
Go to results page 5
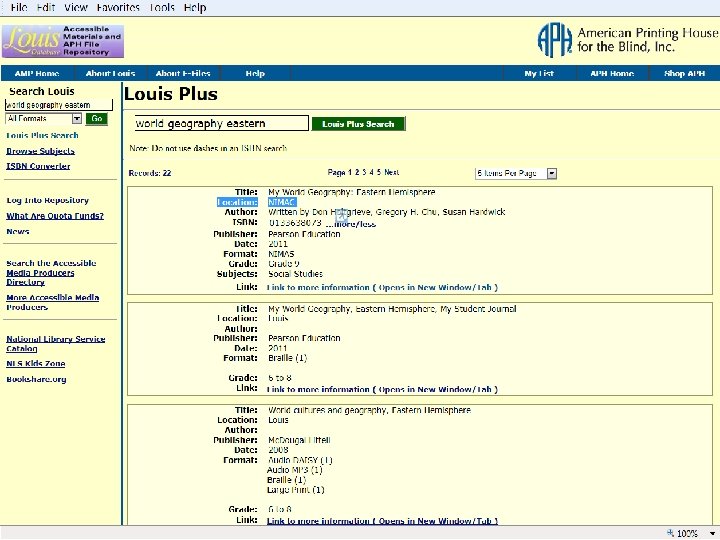(379, 173)
